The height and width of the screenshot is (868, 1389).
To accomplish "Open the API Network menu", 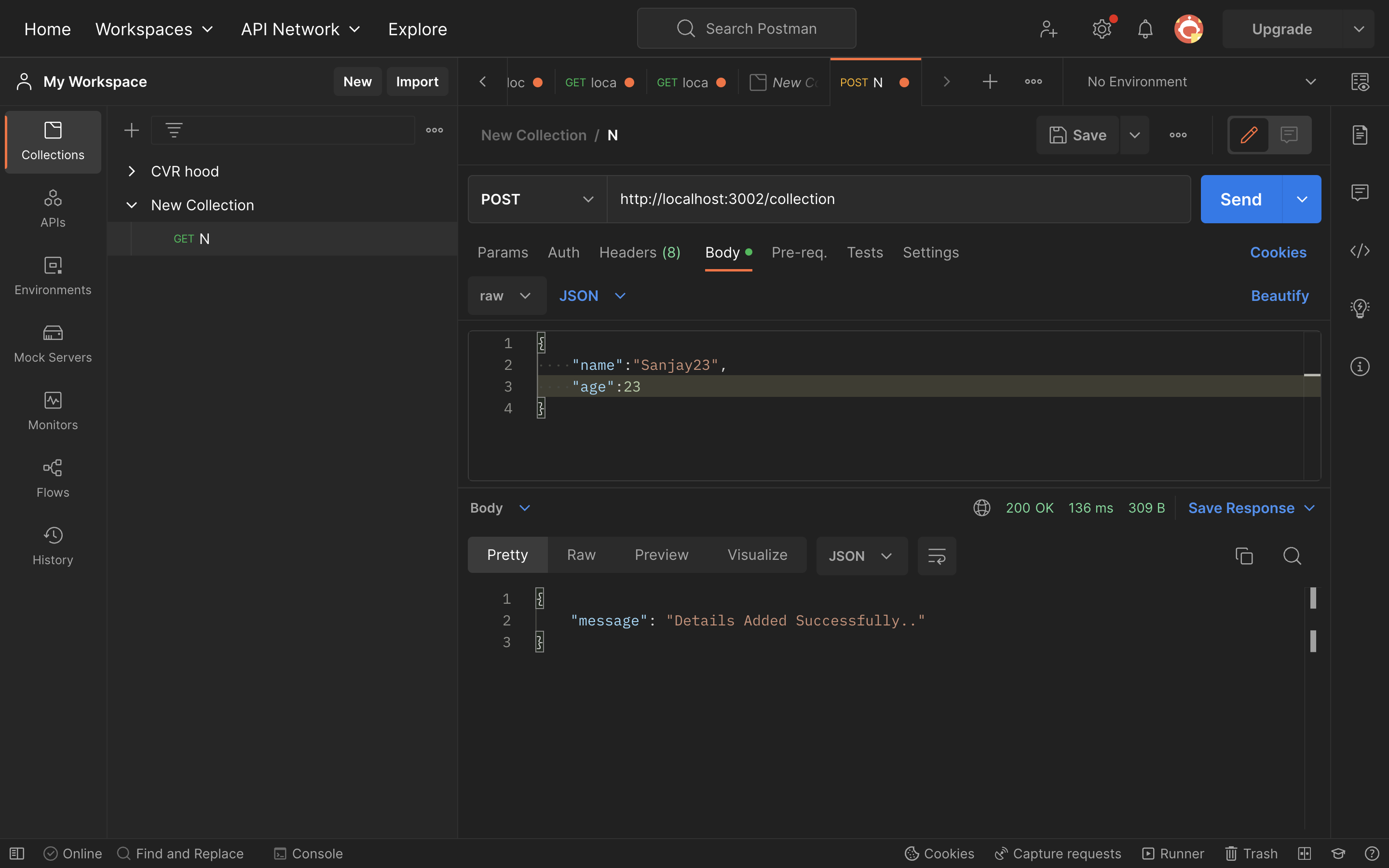I will coord(300,29).
